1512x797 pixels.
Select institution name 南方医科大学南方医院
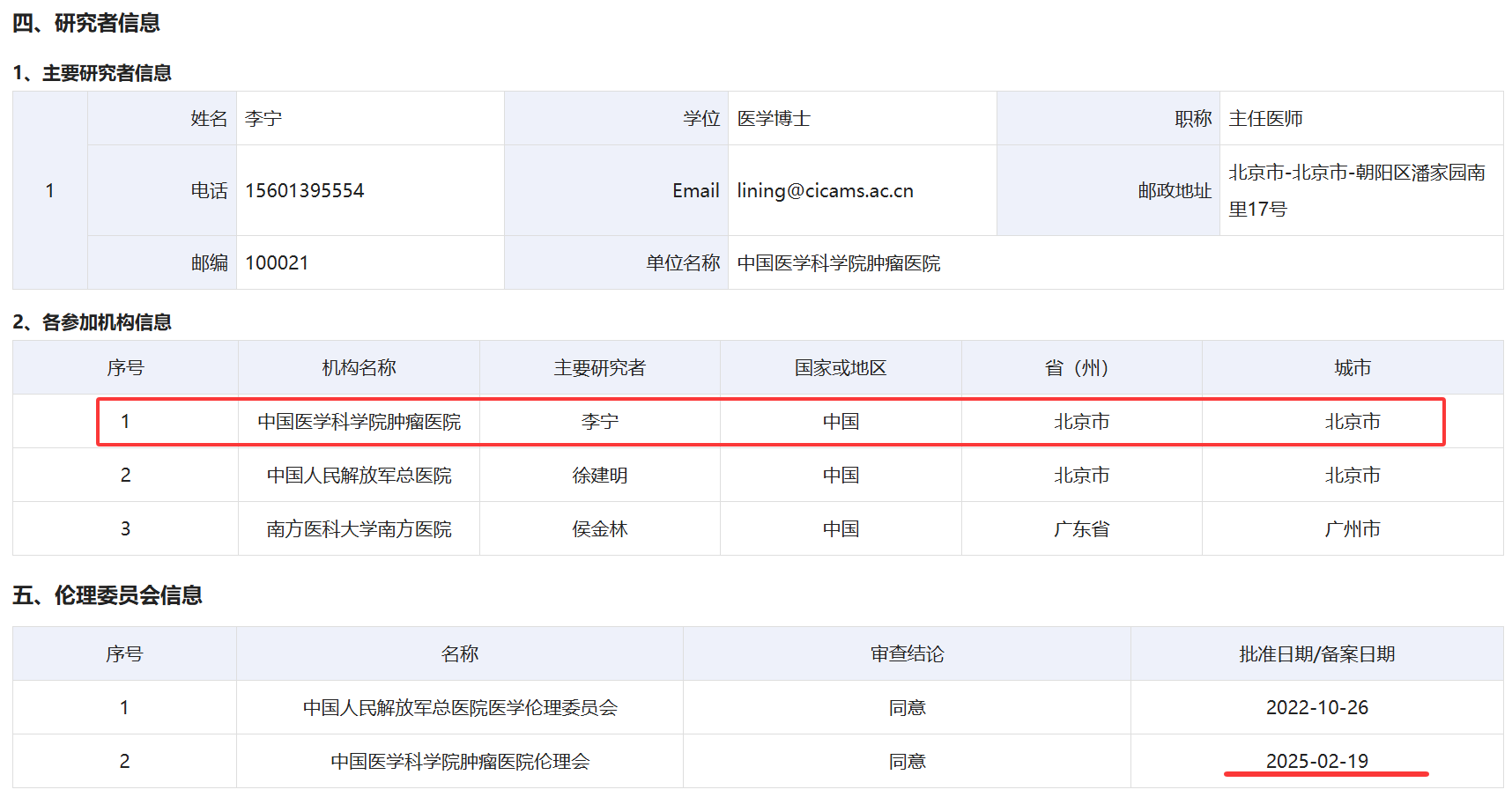[x=359, y=528]
